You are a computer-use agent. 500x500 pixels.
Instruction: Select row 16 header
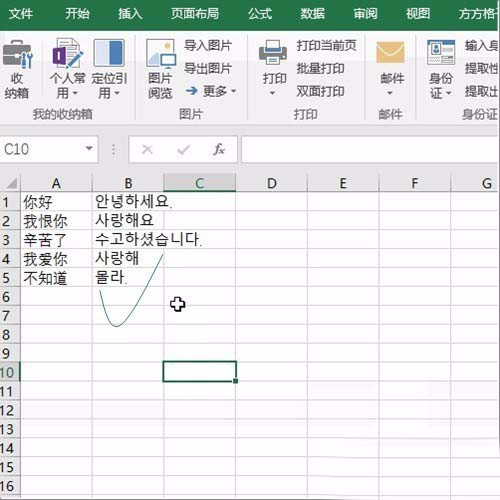10,486
